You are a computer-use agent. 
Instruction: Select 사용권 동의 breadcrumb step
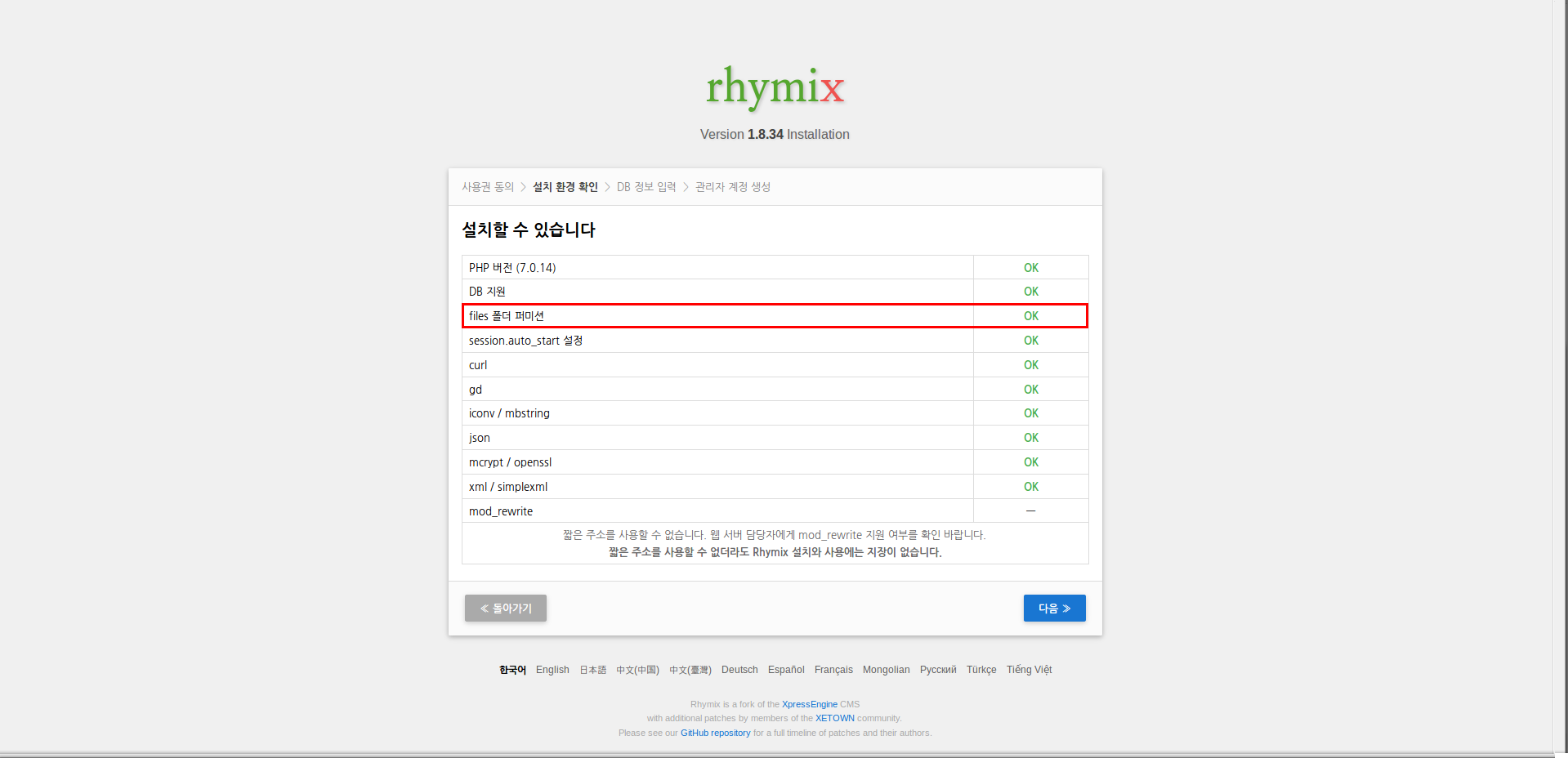point(488,187)
